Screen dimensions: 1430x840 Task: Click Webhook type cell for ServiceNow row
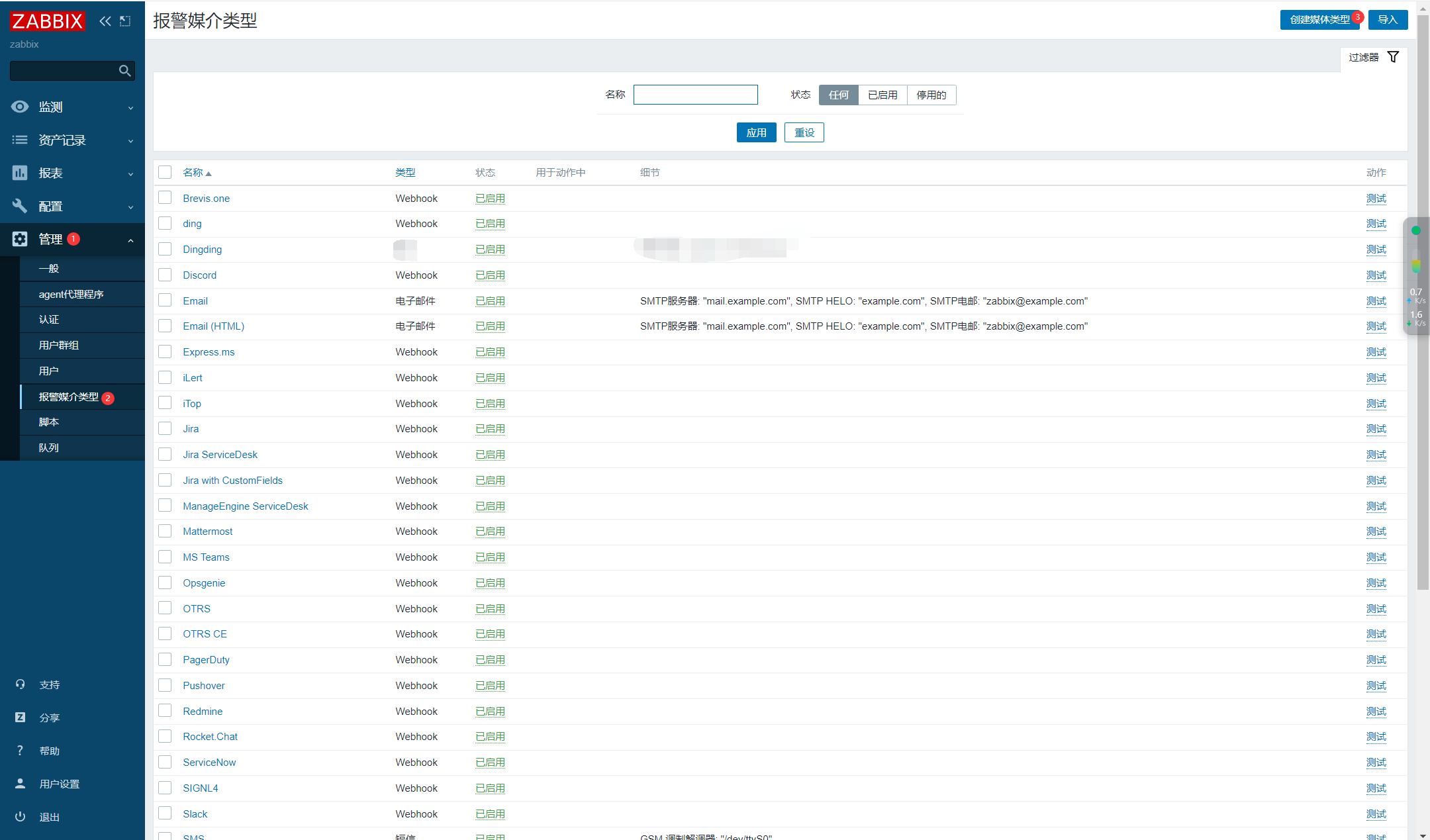click(416, 762)
